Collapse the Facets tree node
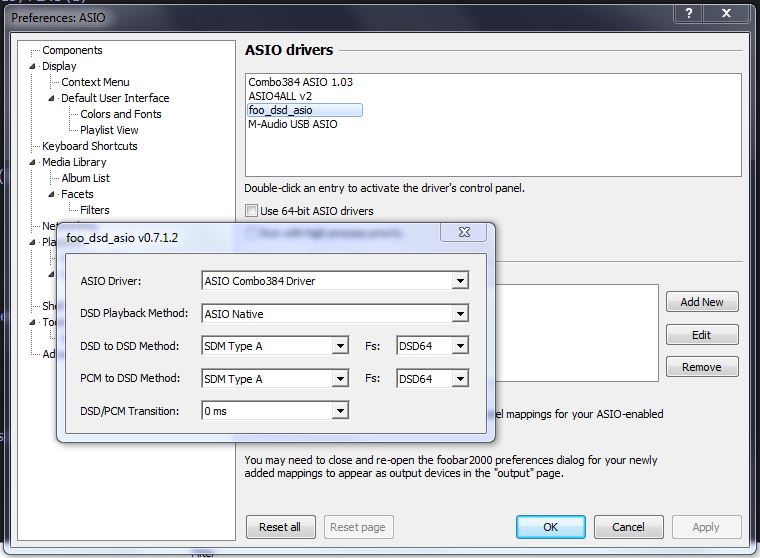The height and width of the screenshot is (558, 760). click(51, 194)
